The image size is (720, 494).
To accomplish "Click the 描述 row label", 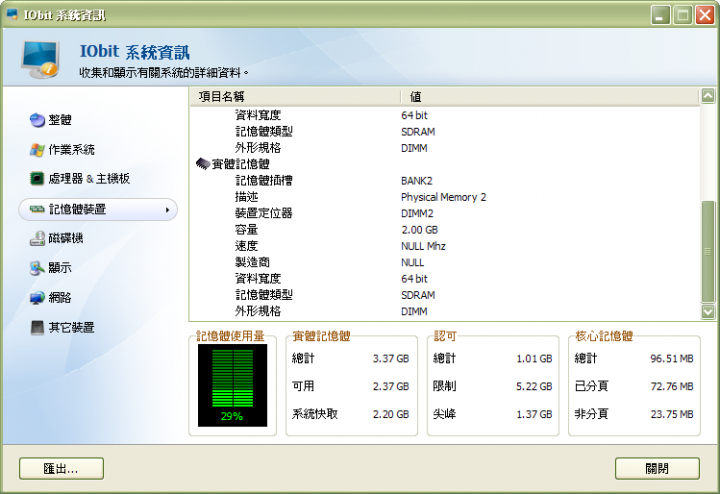I will 247,197.
